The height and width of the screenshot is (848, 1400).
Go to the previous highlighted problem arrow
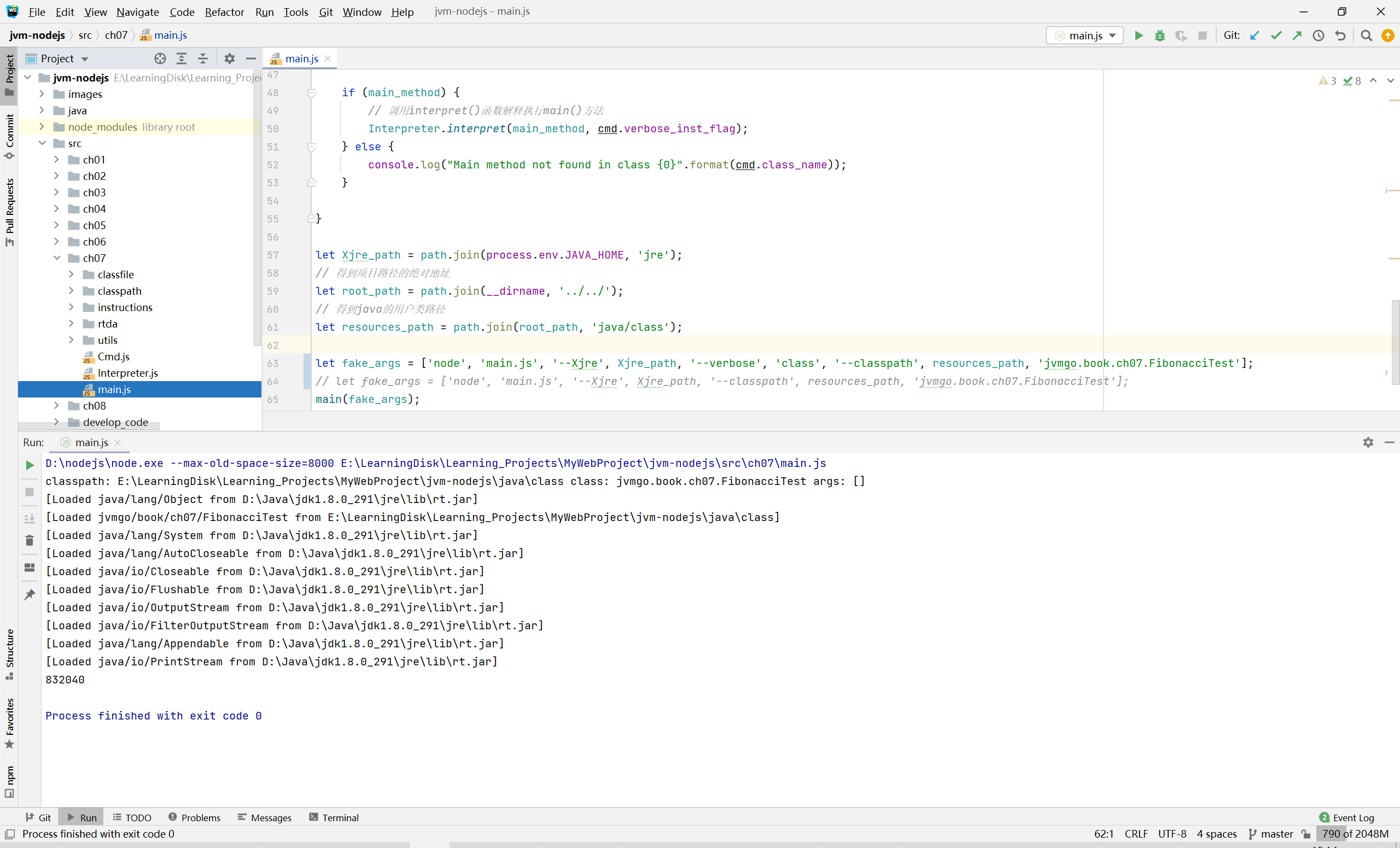(x=1373, y=81)
